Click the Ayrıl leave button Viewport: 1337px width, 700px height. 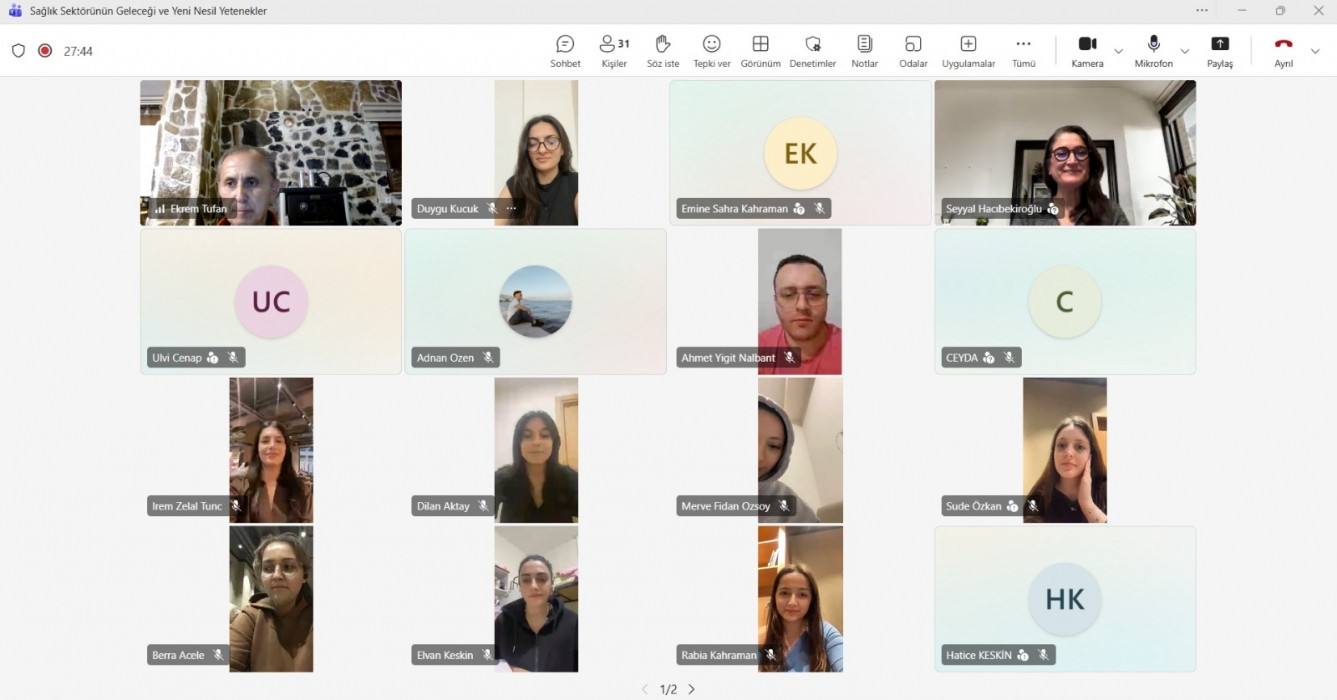[x=1283, y=50]
